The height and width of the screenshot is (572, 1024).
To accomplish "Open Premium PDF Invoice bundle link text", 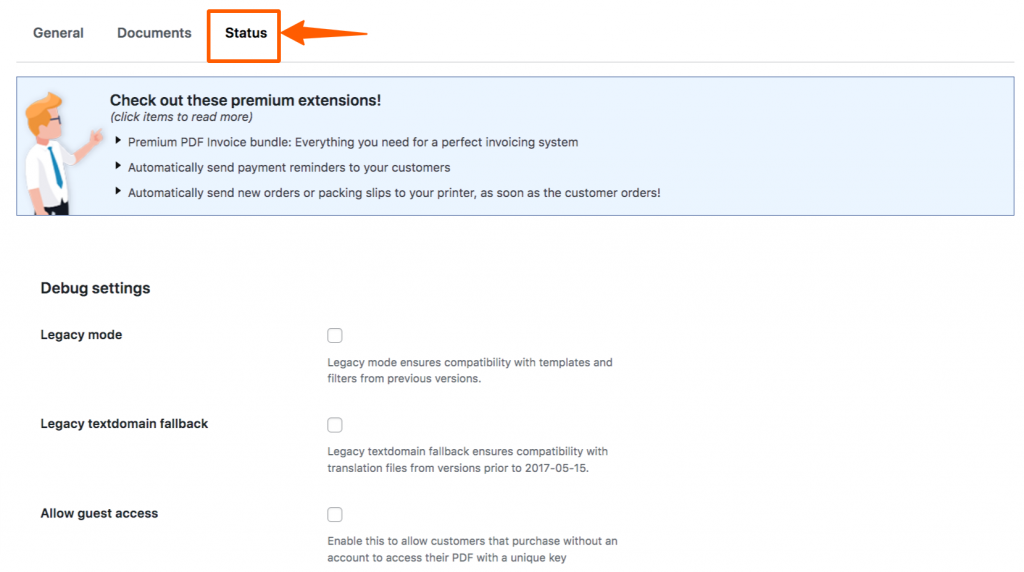I will 353,142.
